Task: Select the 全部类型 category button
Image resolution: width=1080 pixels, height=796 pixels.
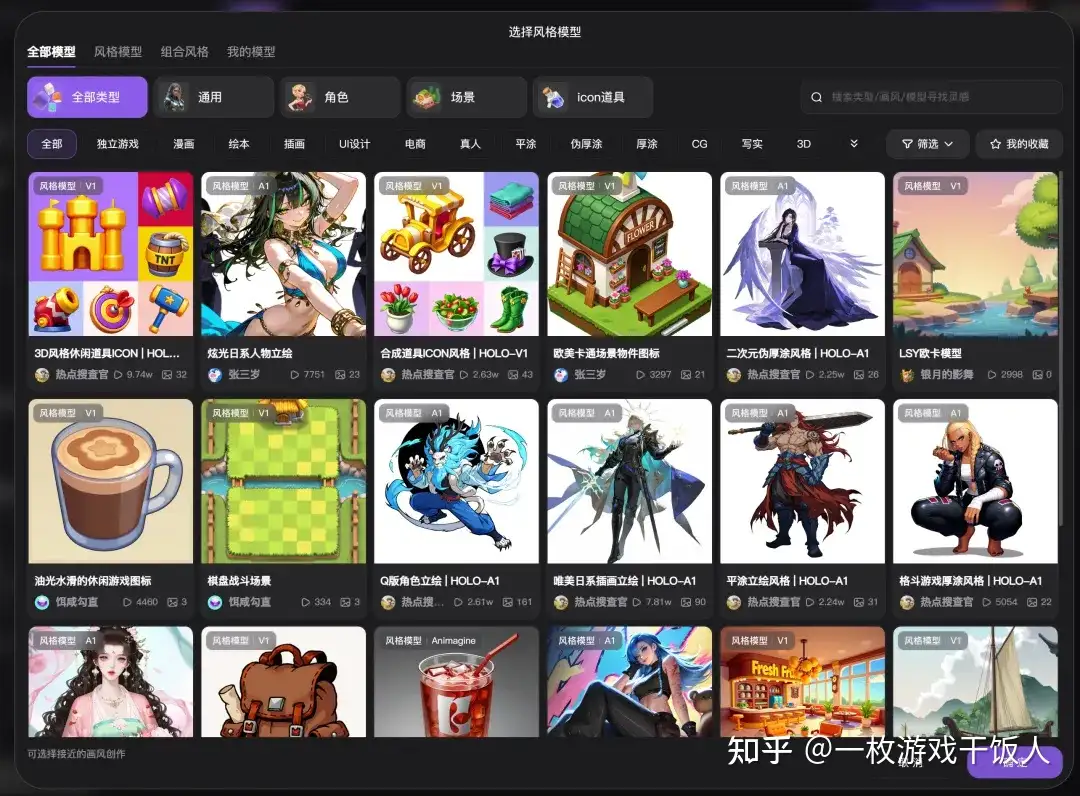Action: 87,97
